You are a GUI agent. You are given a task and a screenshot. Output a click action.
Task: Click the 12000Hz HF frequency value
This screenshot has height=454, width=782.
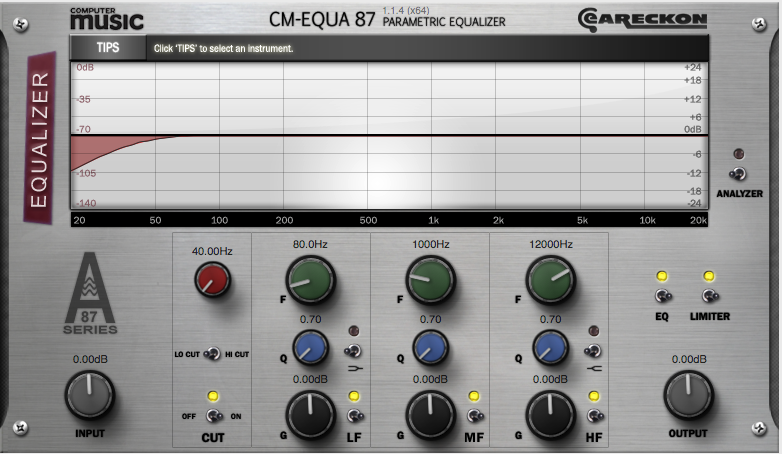(x=551, y=244)
